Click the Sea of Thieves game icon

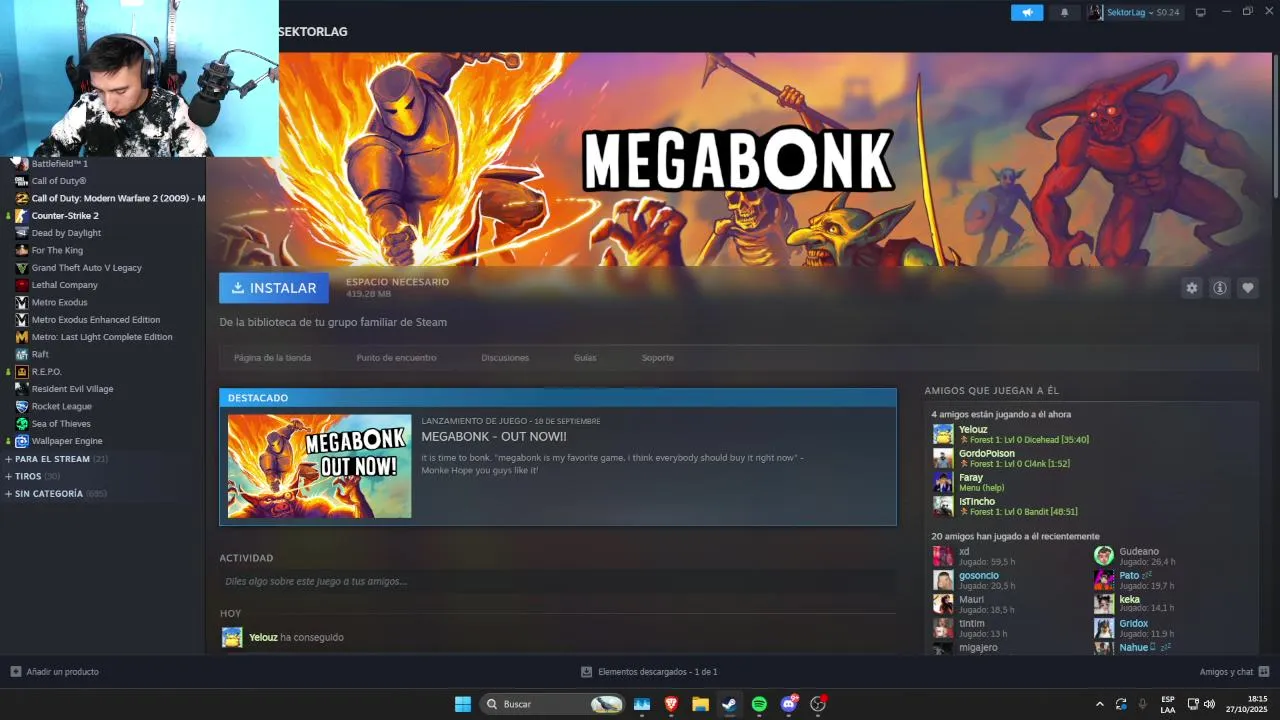click(x=22, y=424)
